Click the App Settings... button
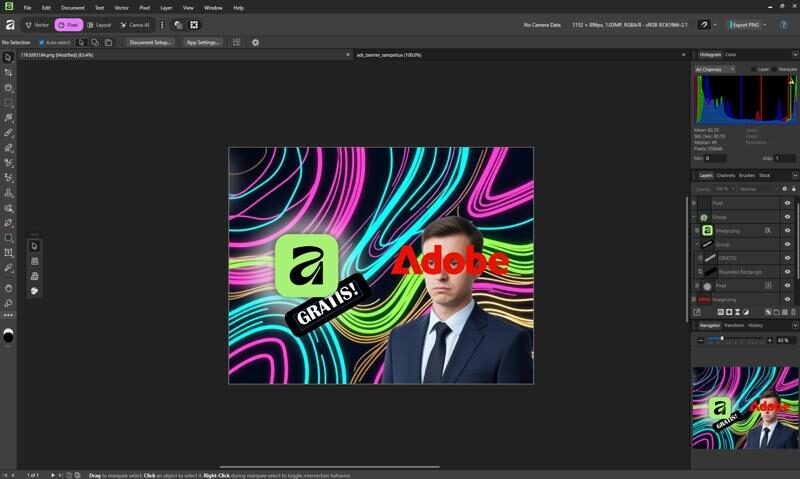The height and width of the screenshot is (479, 800). click(x=203, y=42)
